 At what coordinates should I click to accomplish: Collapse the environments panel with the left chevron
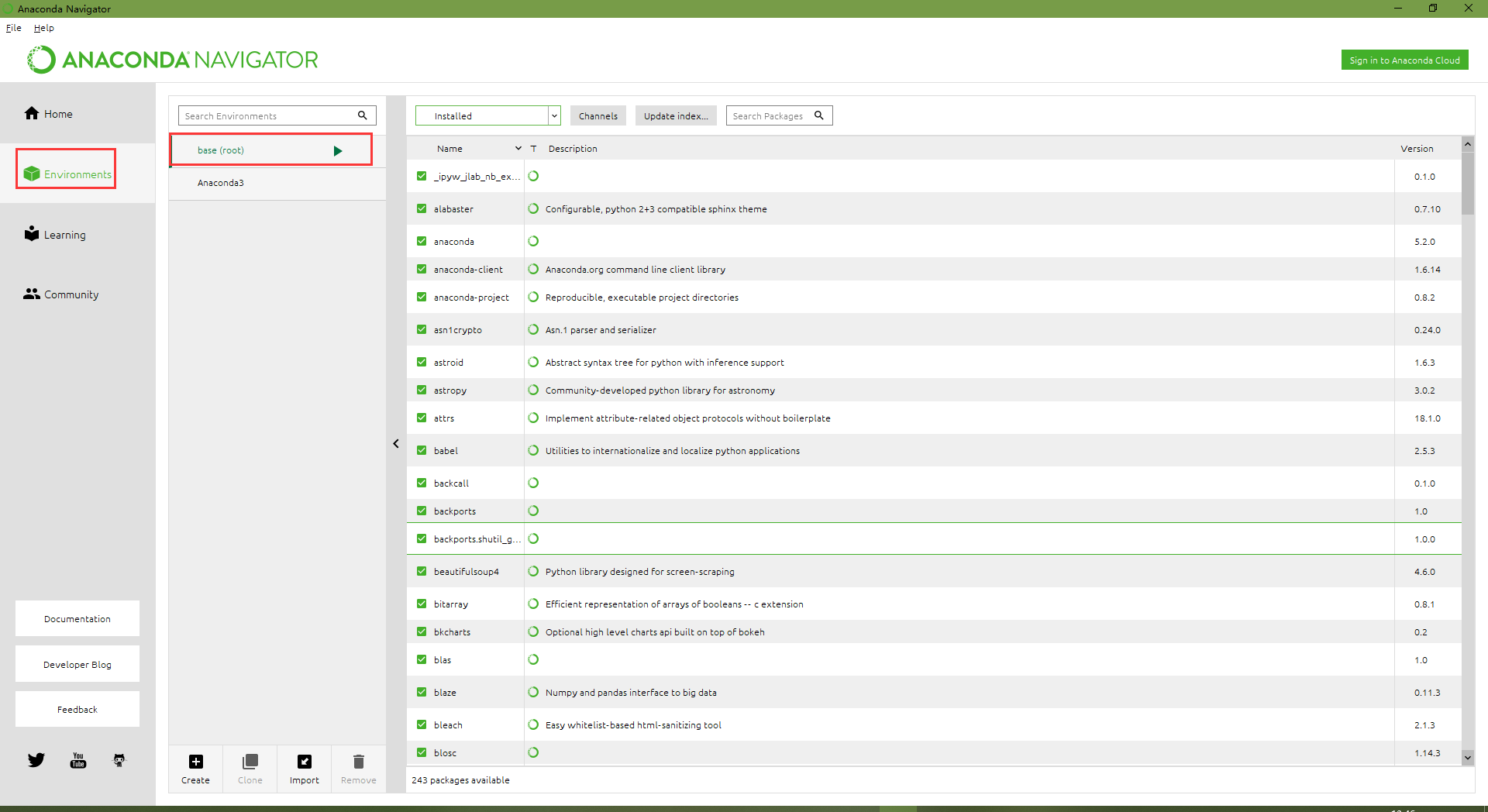coord(396,444)
